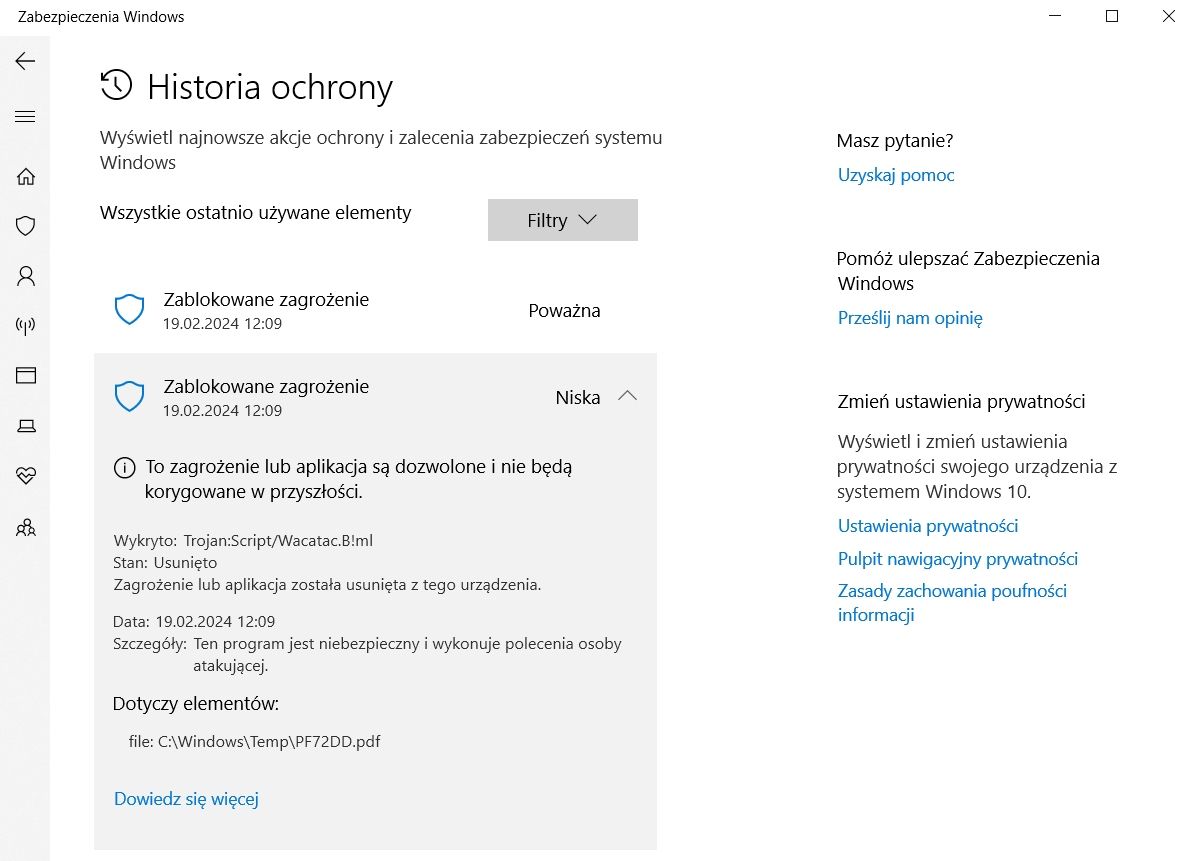This screenshot has height=861, width=1196.
Task: Open Firewall & network protection icon
Action: [26, 326]
